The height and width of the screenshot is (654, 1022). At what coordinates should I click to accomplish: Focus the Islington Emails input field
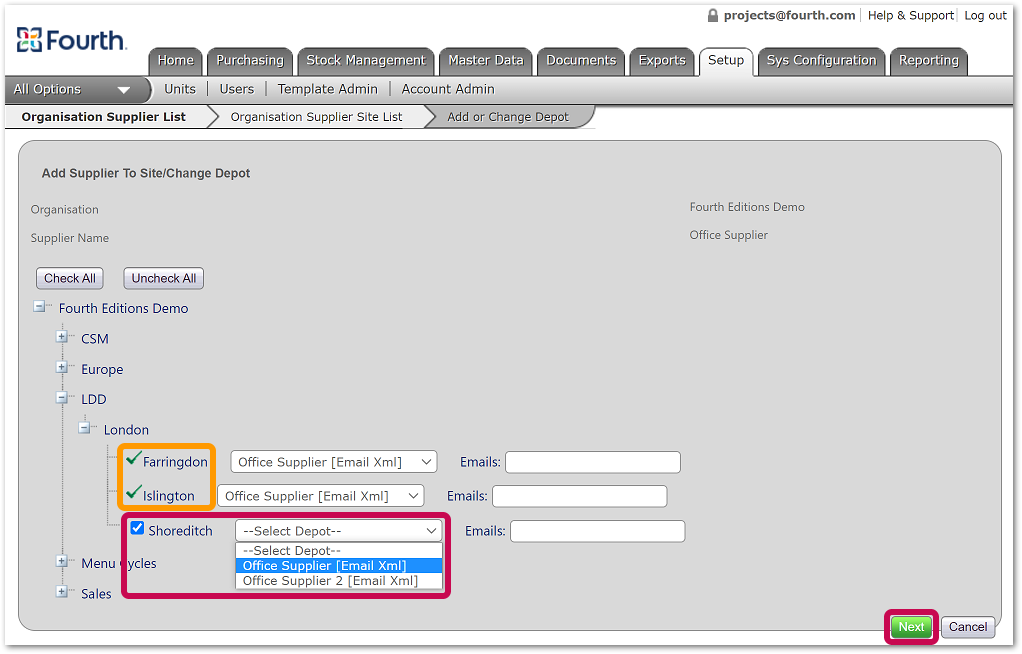pyautogui.click(x=579, y=496)
